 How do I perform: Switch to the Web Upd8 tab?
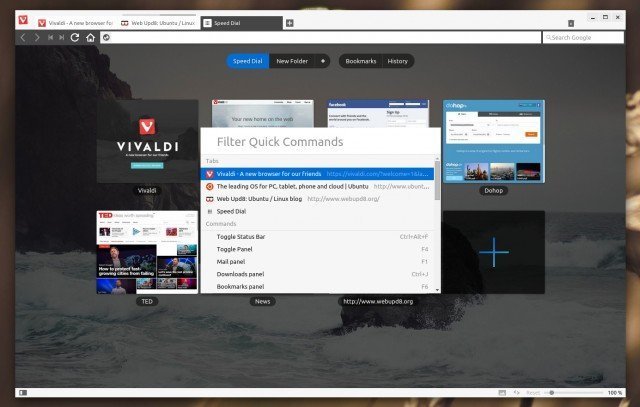[x=156, y=22]
